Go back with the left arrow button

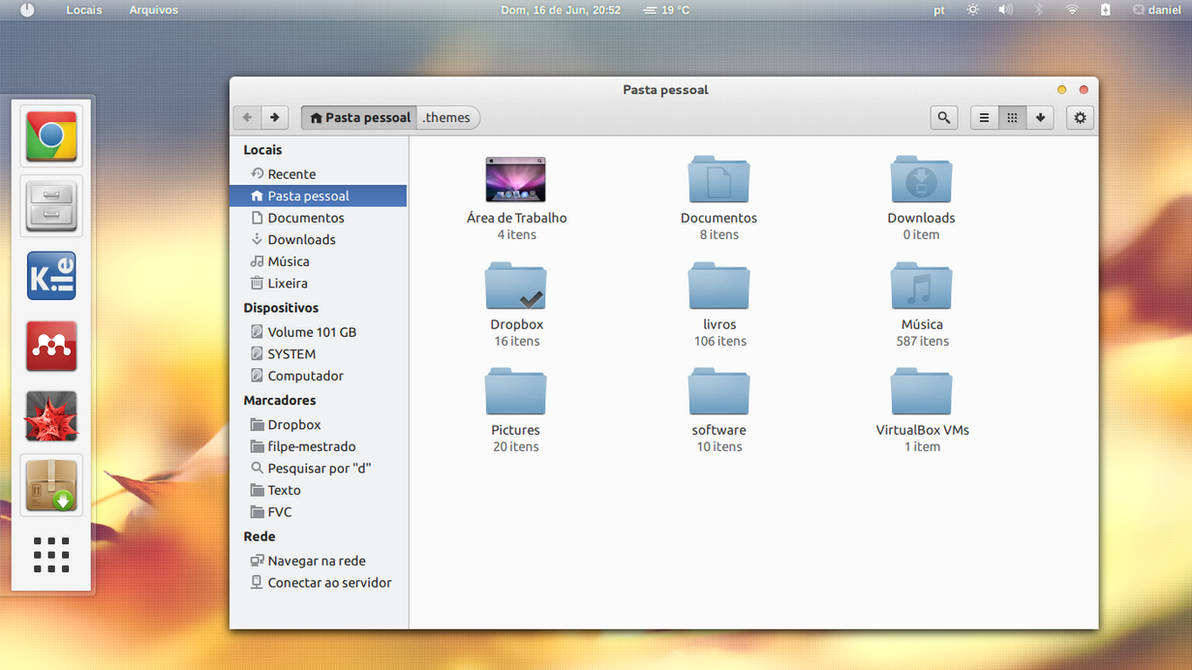247,117
